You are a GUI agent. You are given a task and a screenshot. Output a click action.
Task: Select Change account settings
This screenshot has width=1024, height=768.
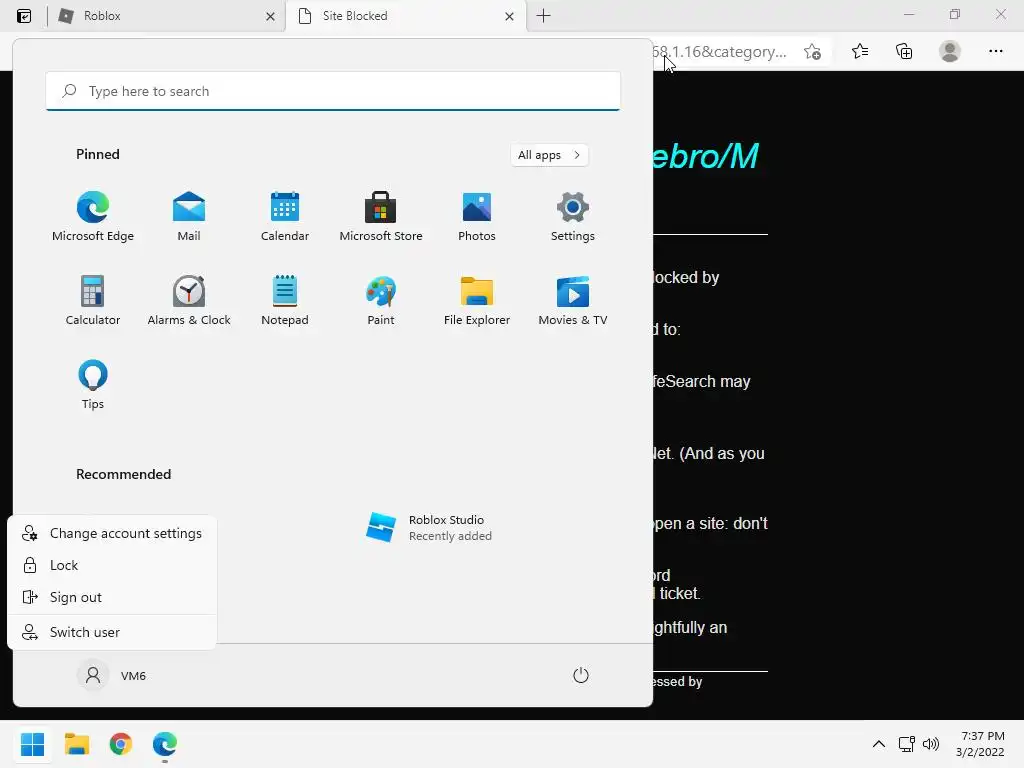112,534
